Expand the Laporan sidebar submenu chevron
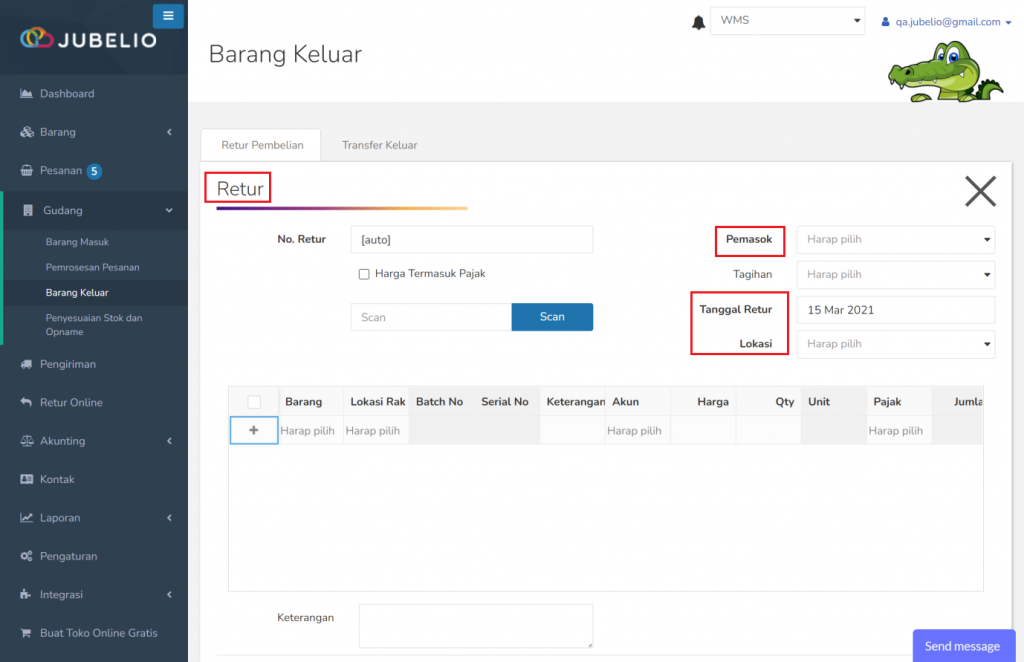This screenshot has height=662, width=1024. click(x=169, y=518)
